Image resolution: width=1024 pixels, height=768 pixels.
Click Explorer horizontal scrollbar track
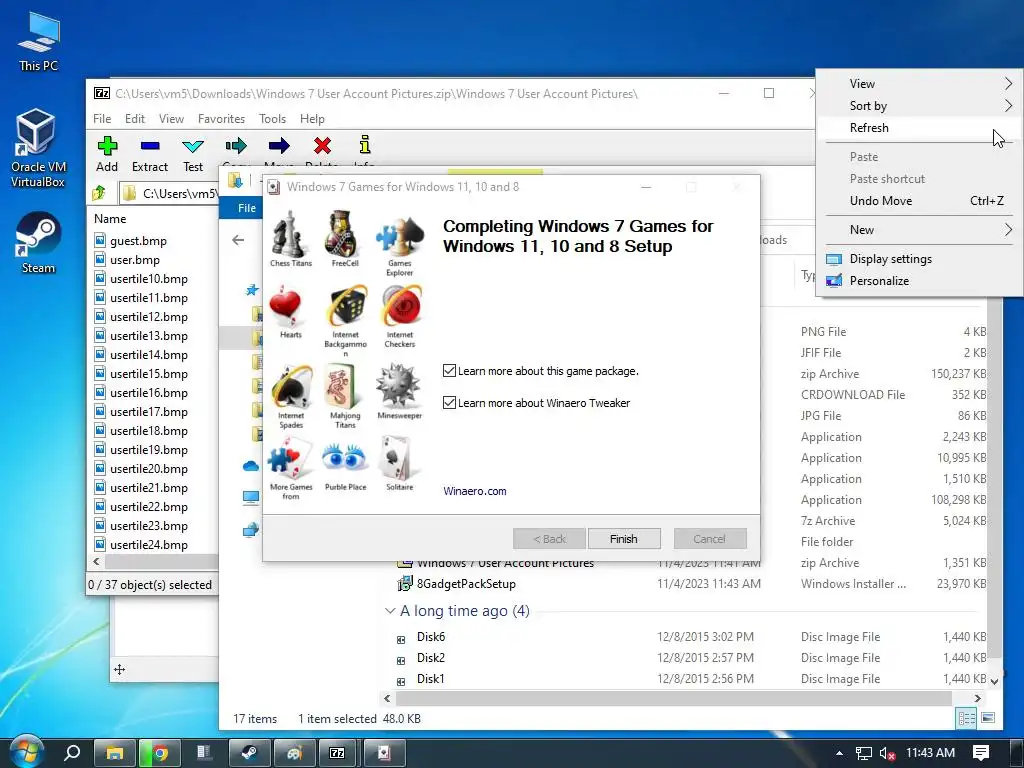tap(673, 698)
